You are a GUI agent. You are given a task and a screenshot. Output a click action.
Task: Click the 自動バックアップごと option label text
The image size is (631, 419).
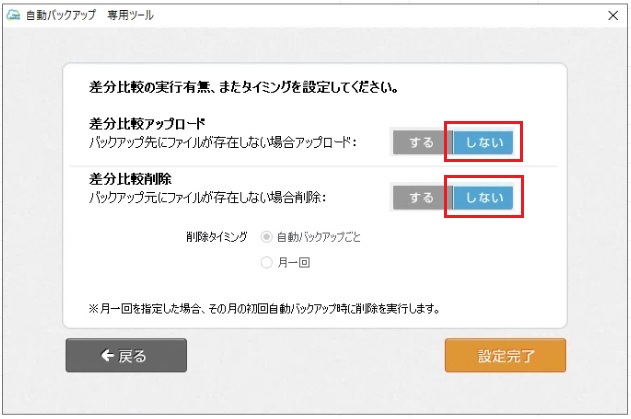point(319,237)
